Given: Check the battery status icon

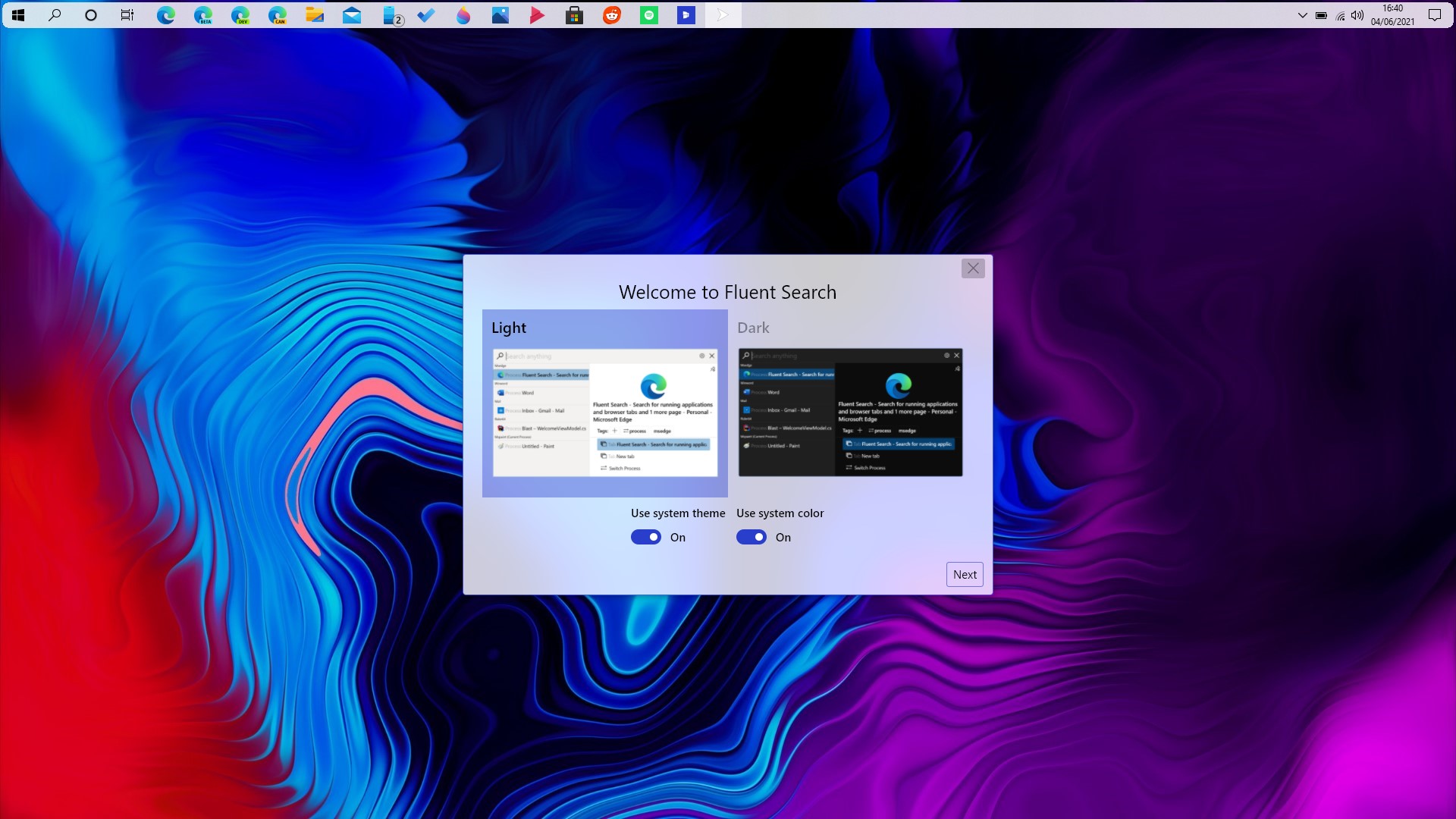Looking at the screenshot, I should point(1321,15).
